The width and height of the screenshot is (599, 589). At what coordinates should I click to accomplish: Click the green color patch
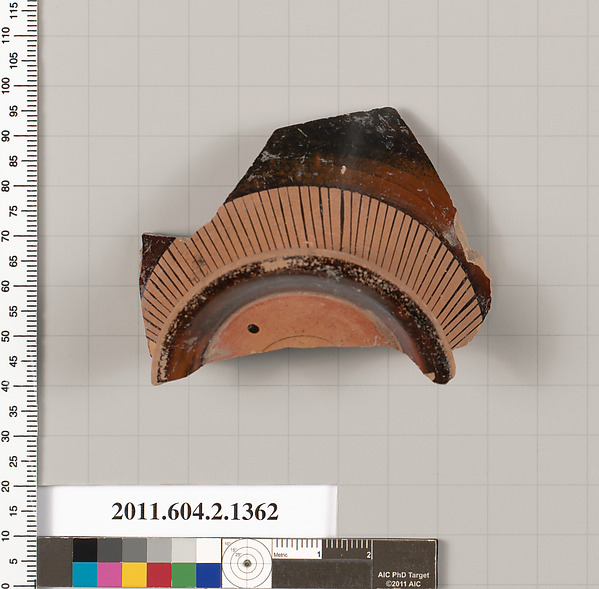[x=184, y=574]
